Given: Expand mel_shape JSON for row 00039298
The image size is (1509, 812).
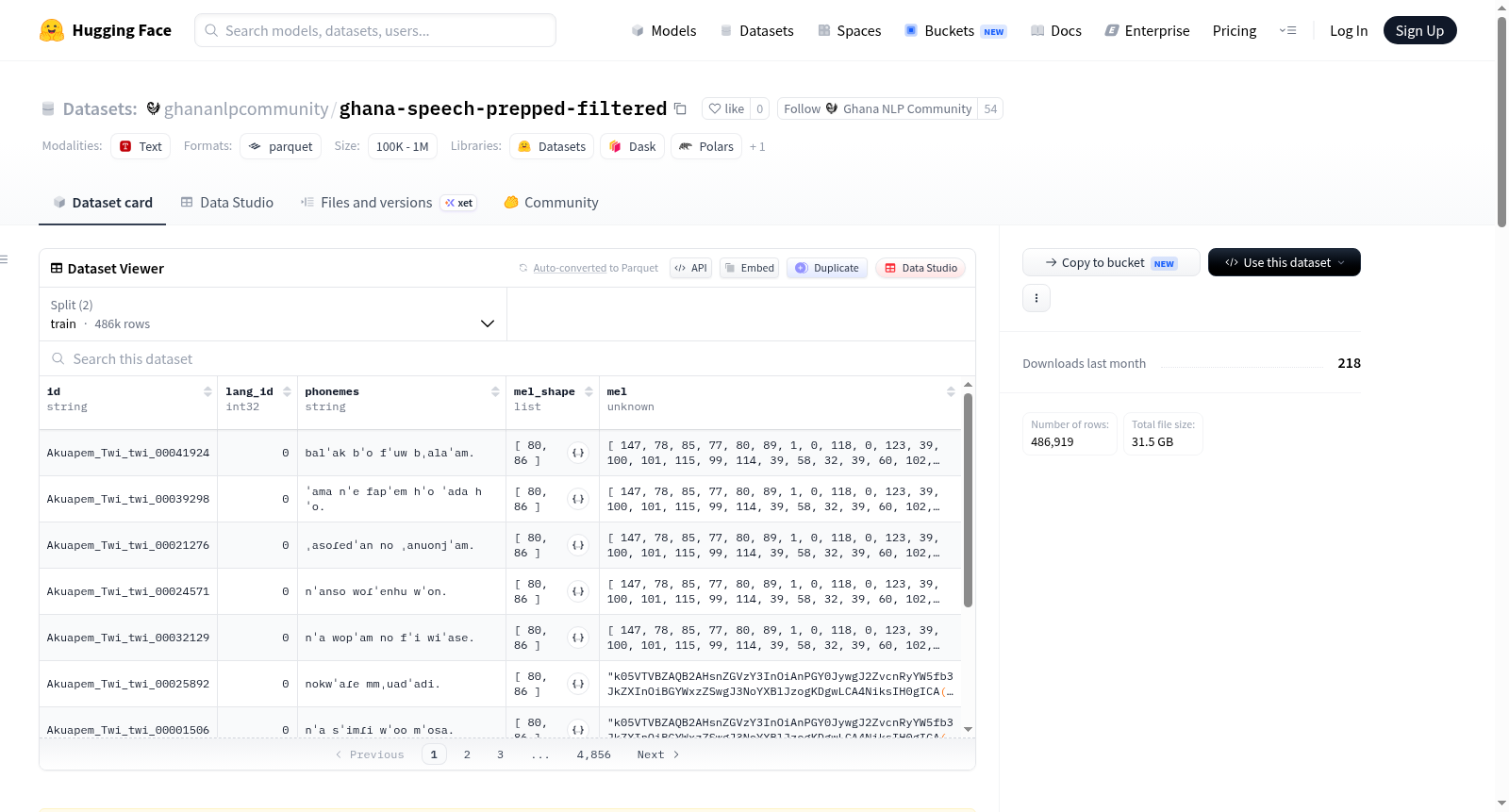Looking at the screenshot, I should [578, 499].
